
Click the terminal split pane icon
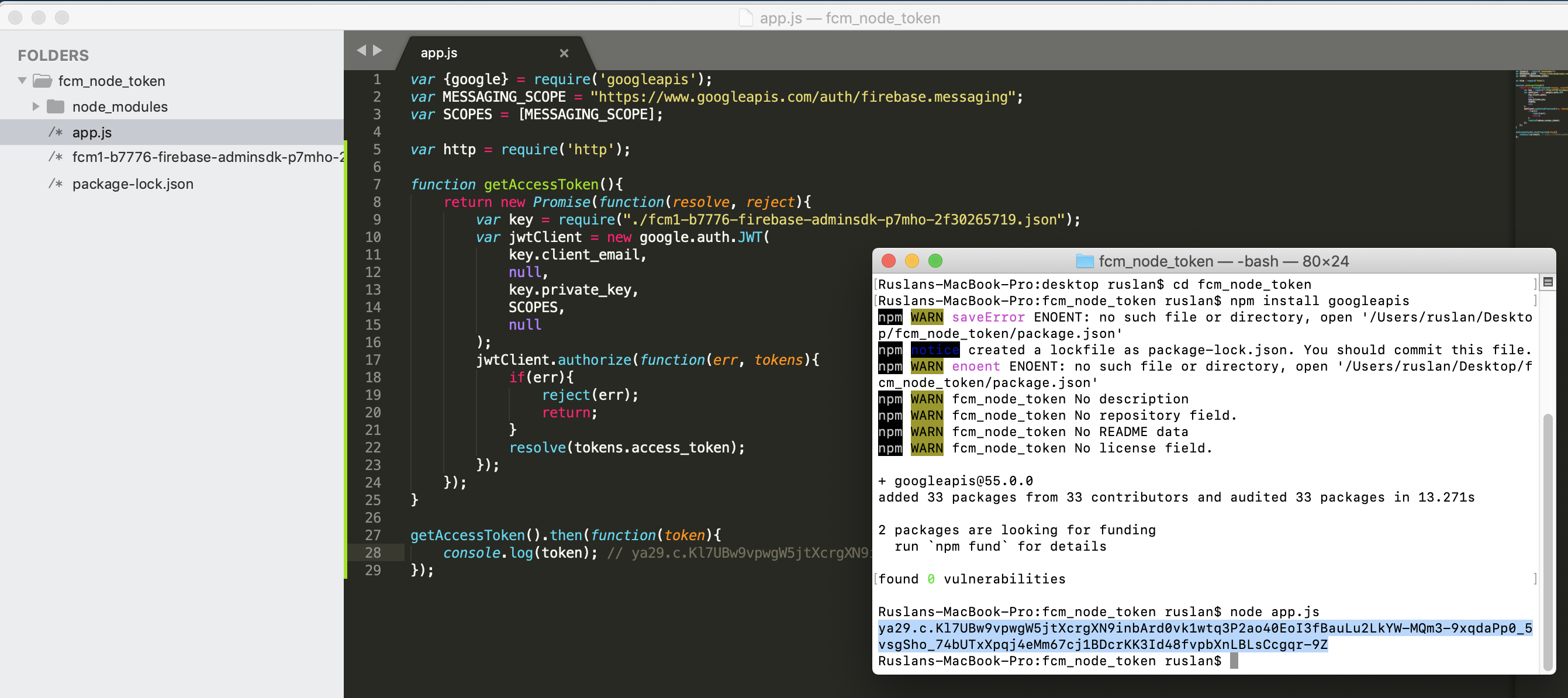[1548, 282]
